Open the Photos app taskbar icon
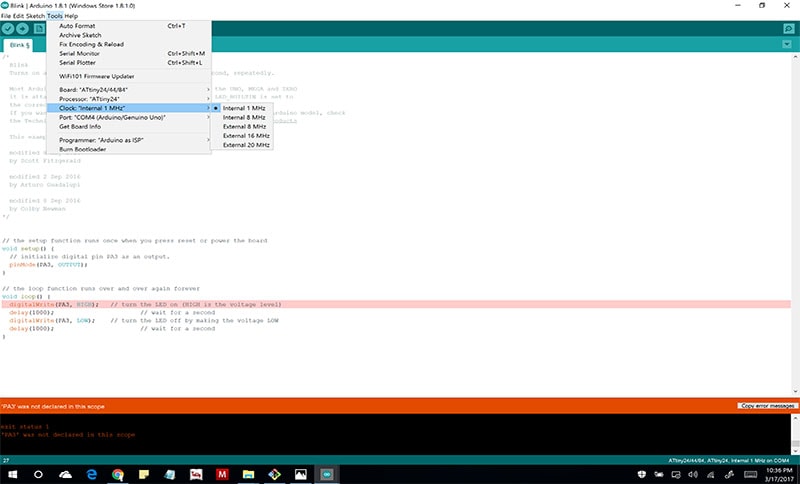Screen dimensions: 800x484 301,474
